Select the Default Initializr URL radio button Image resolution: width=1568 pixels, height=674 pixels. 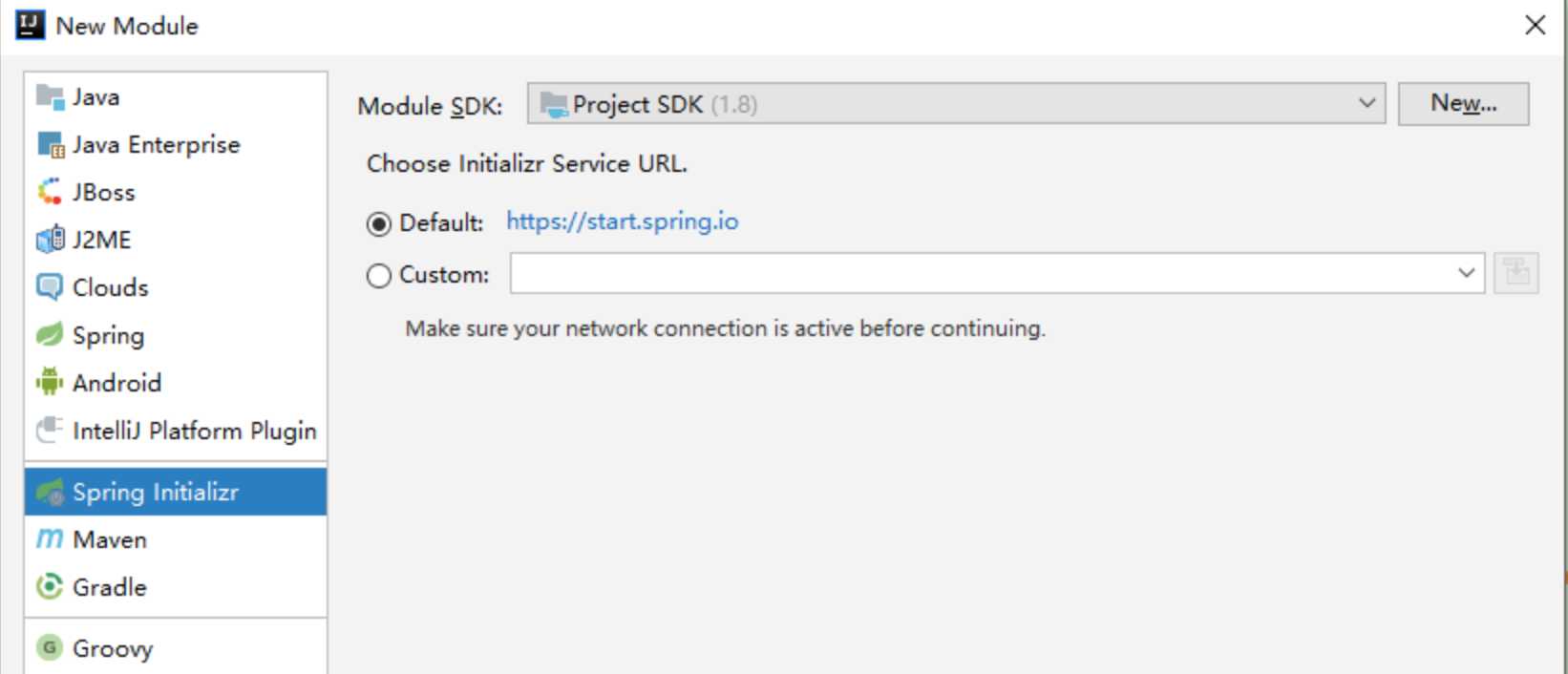pyautogui.click(x=379, y=223)
